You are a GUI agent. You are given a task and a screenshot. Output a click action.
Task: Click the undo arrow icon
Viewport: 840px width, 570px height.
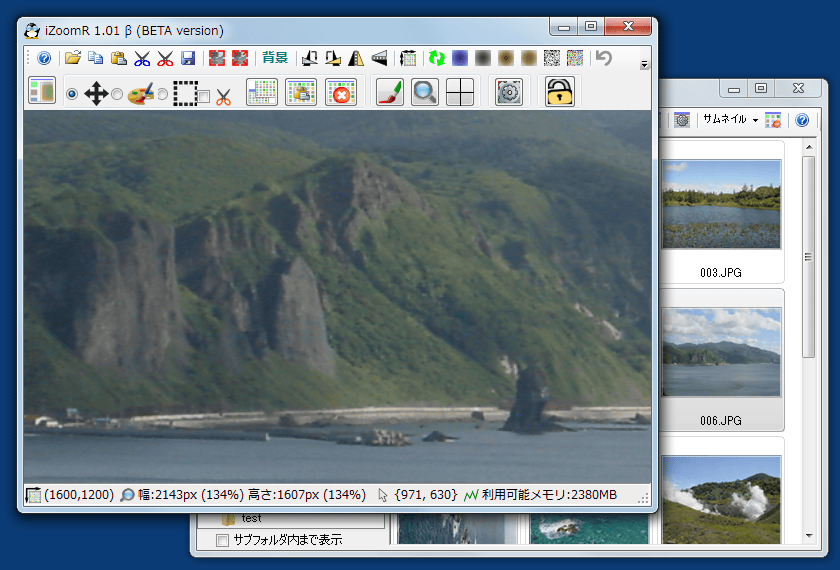604,58
